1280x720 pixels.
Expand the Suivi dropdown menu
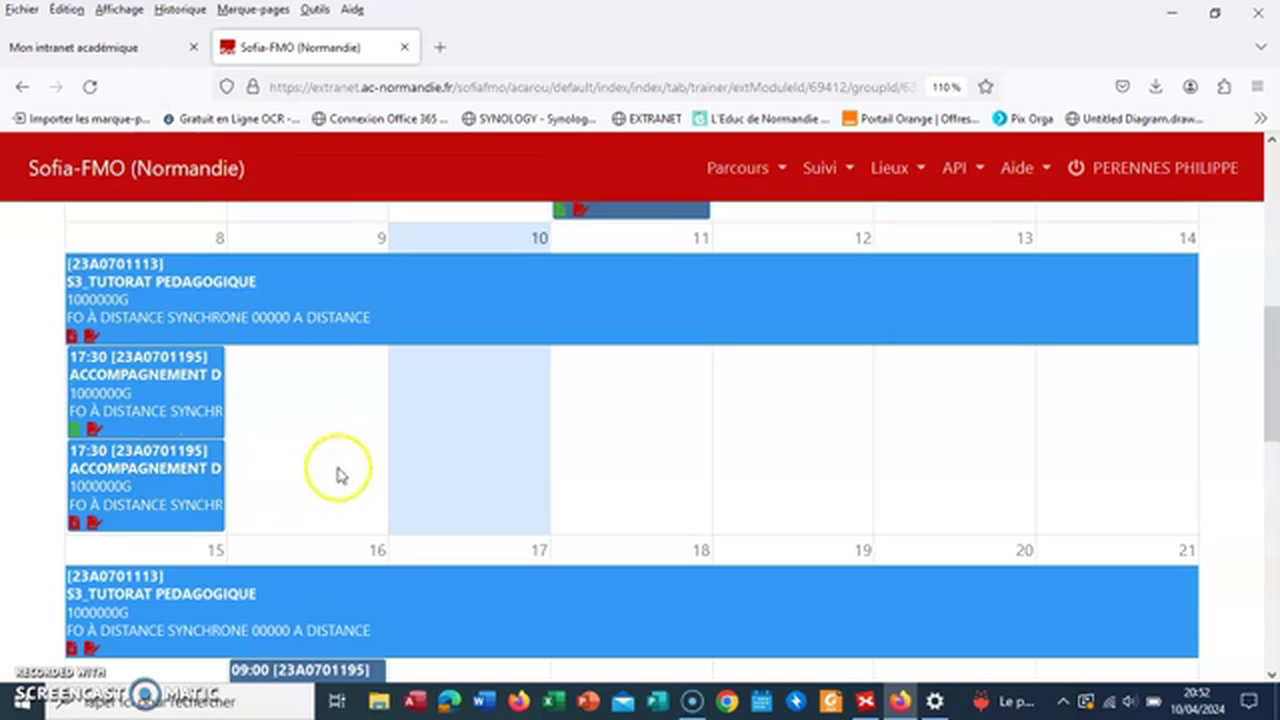coord(828,168)
